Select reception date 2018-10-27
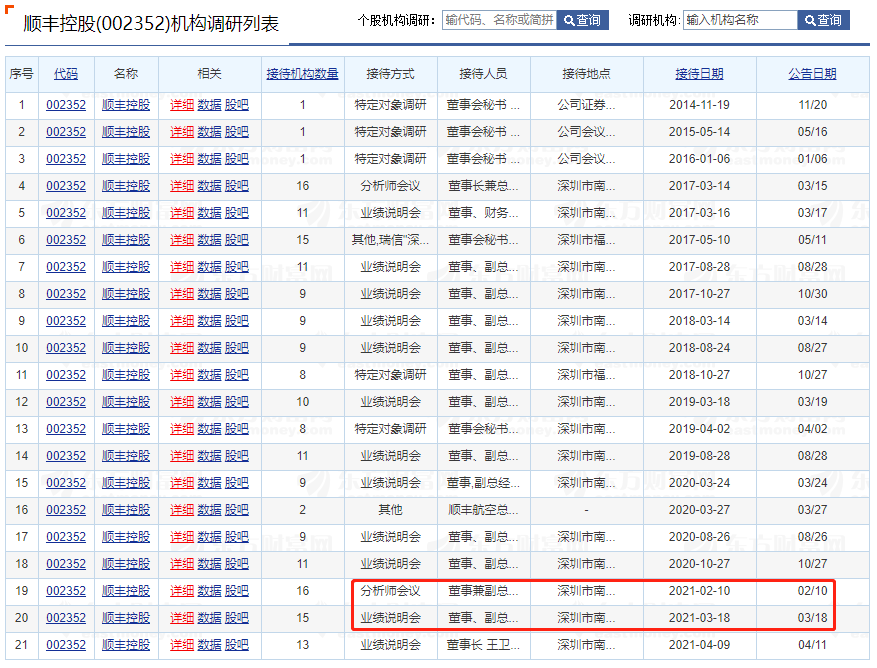The image size is (877, 668). [700, 375]
